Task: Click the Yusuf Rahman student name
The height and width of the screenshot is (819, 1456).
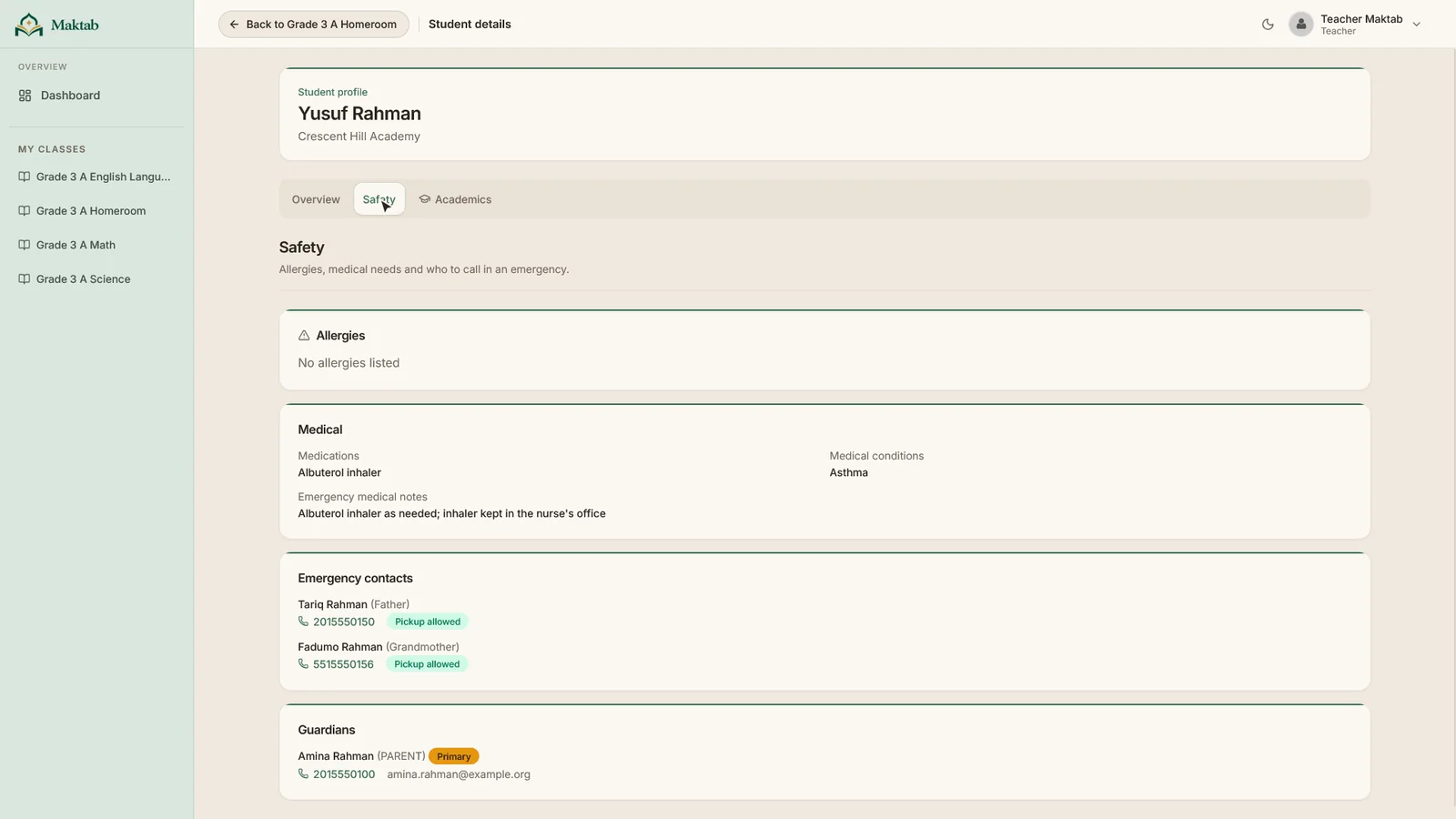Action: point(359,114)
